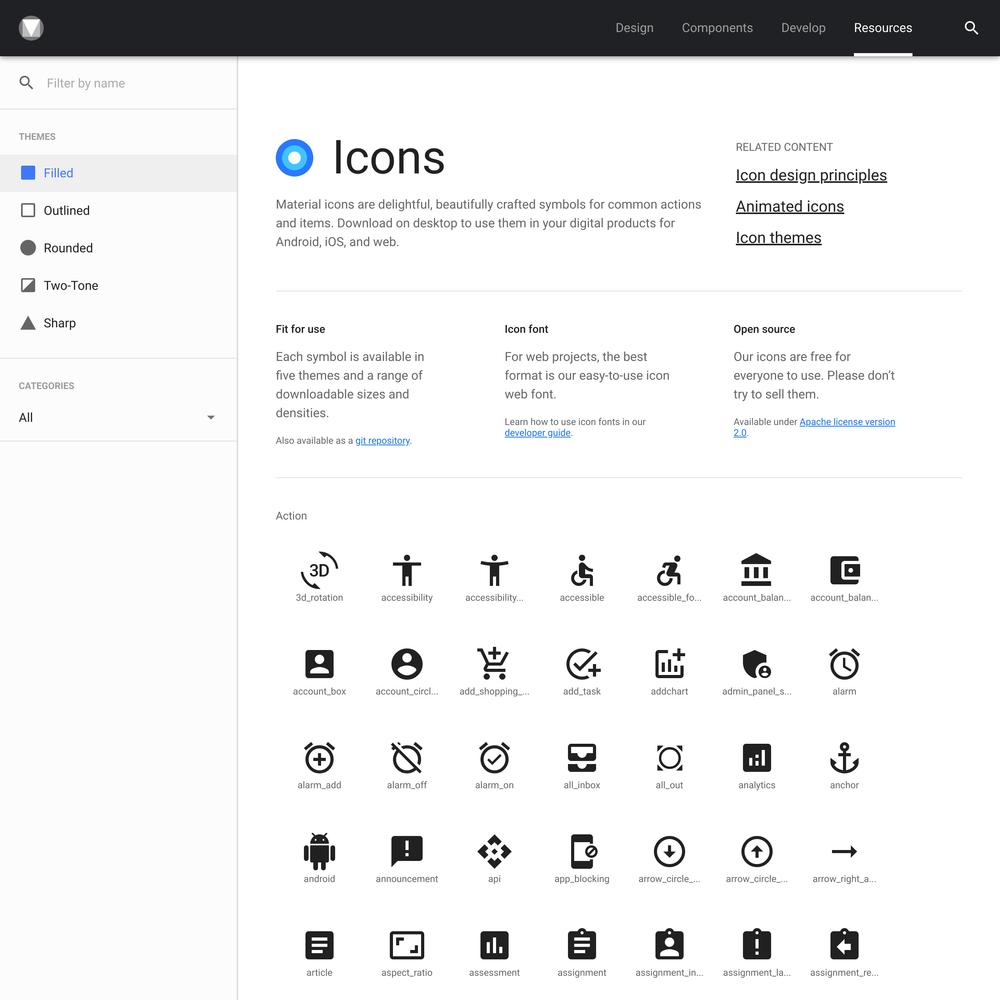Choose the article icon
This screenshot has width=1000, height=1000.
click(x=319, y=945)
